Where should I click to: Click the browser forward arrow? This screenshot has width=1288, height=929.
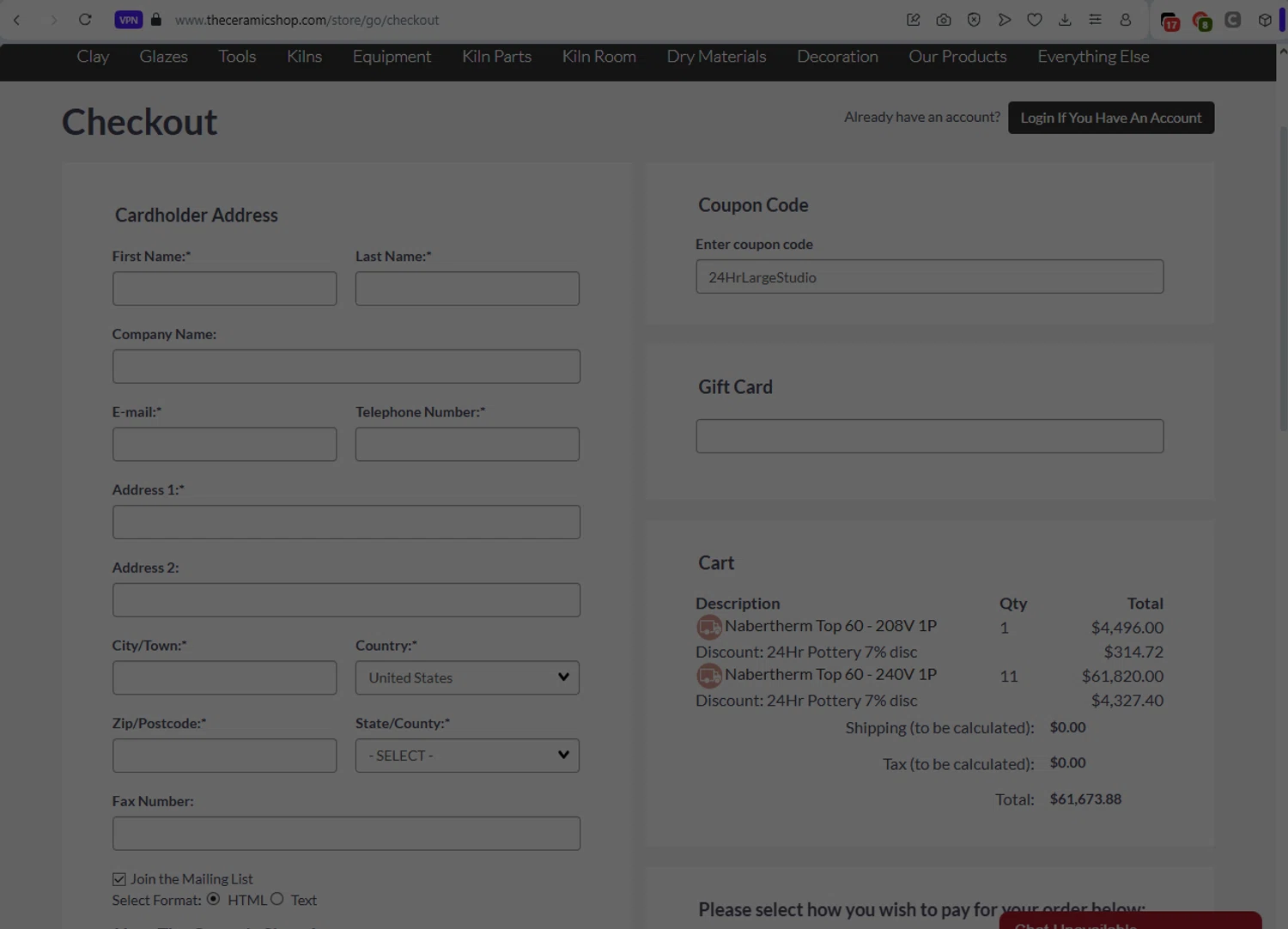53,20
